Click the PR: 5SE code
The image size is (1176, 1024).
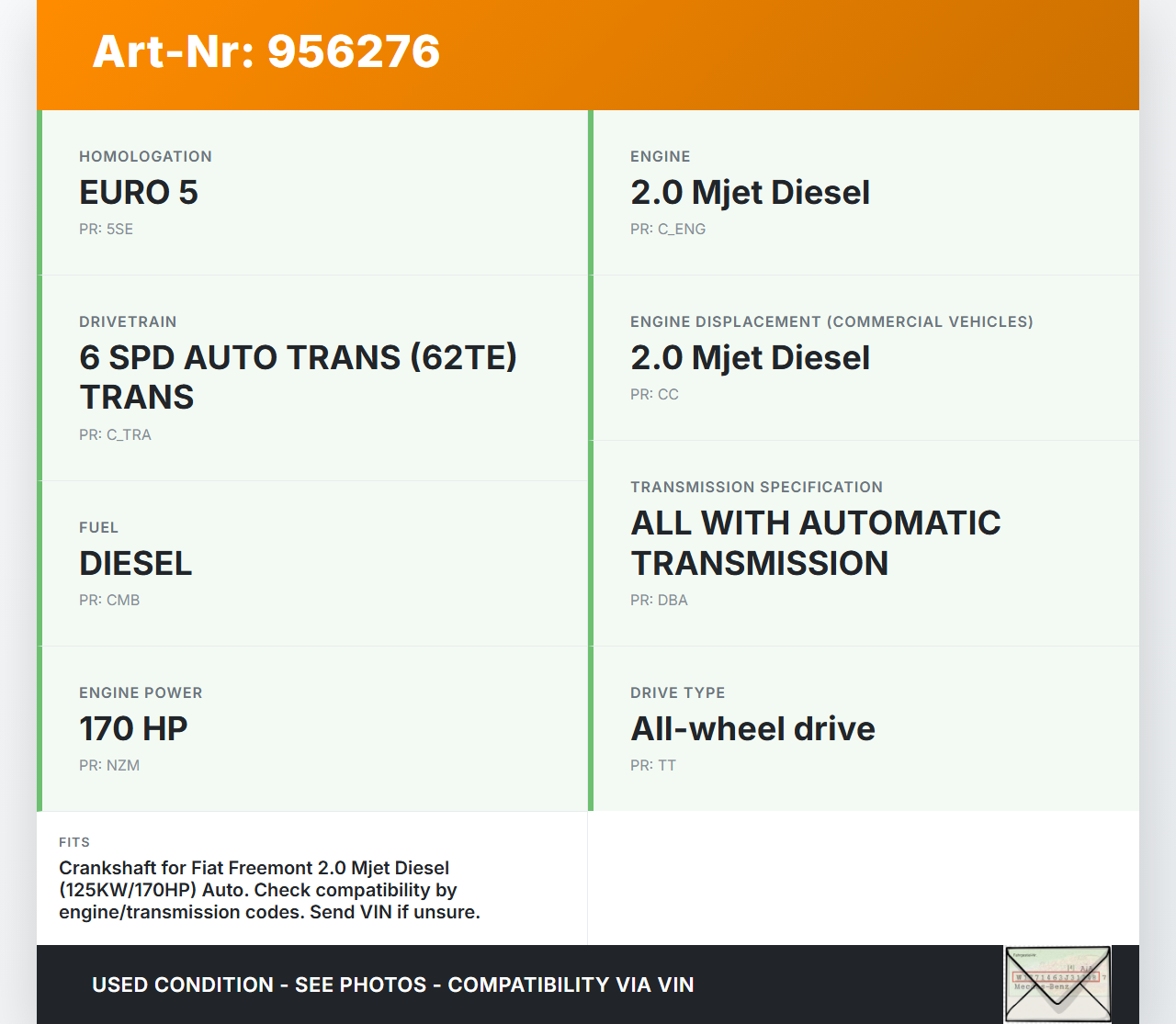point(106,230)
